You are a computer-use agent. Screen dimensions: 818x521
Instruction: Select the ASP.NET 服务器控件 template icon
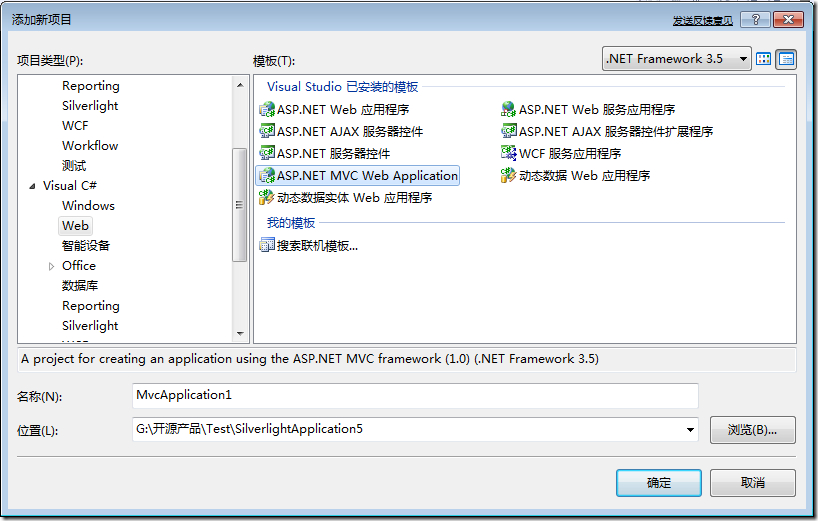tap(267, 153)
